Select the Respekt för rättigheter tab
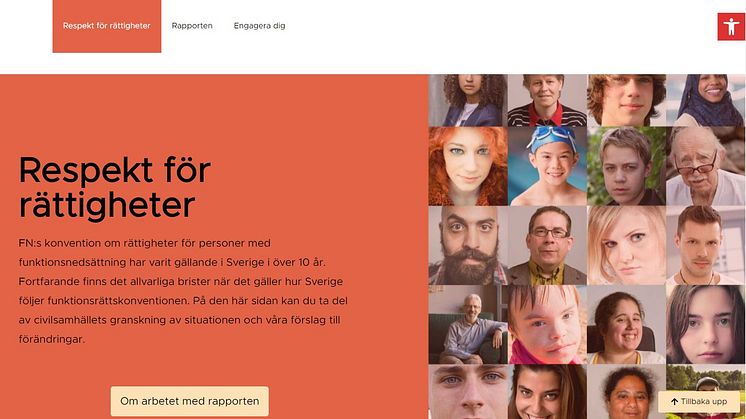The height and width of the screenshot is (419, 746). pos(107,26)
